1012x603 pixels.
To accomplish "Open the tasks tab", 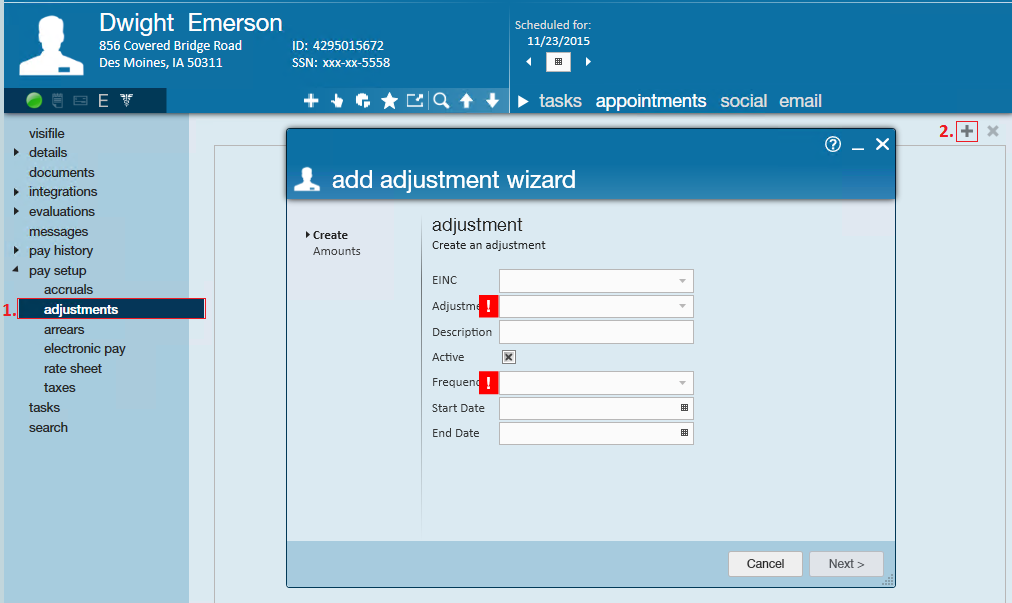I will coord(560,101).
